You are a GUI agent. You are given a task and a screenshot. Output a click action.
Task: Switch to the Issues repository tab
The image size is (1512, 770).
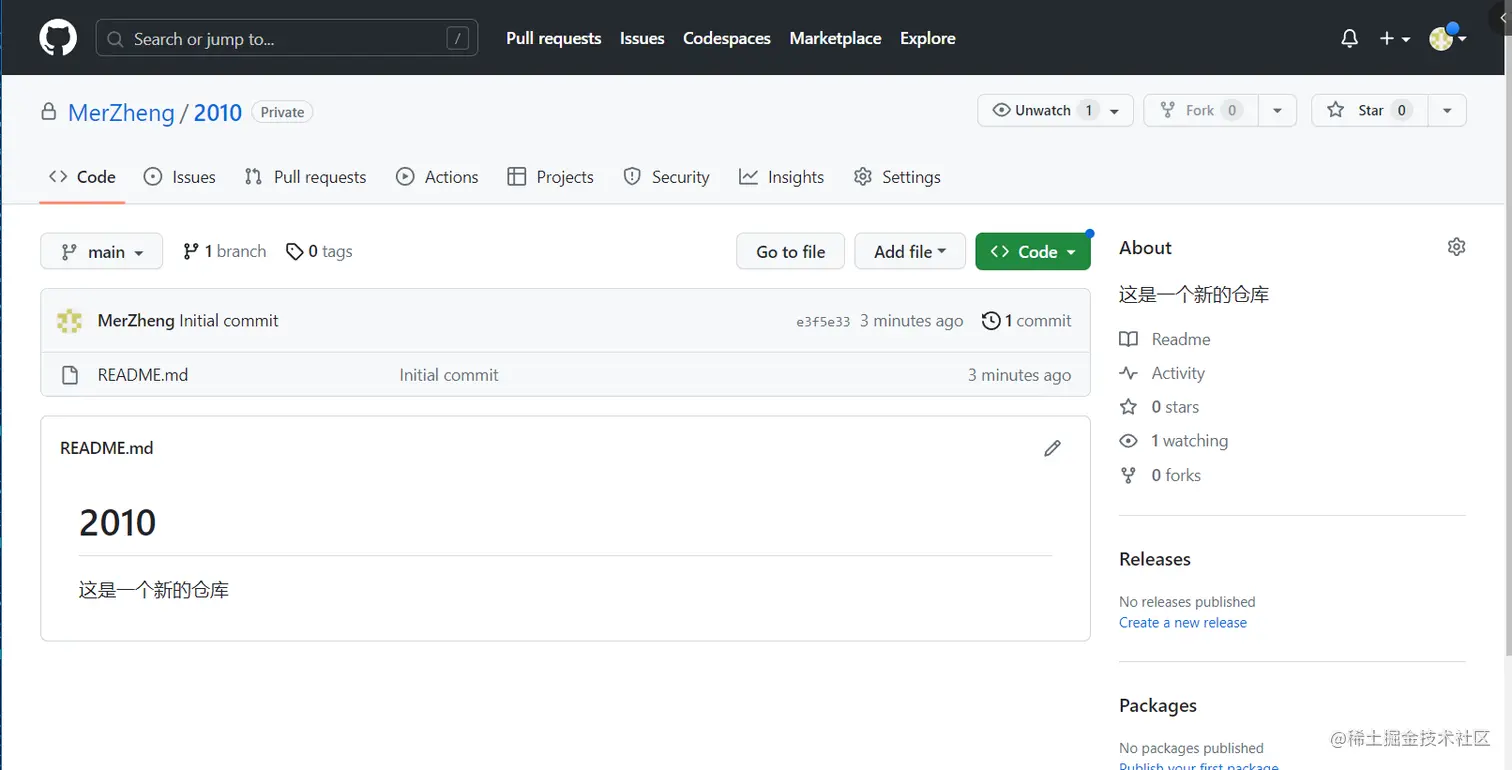(x=180, y=177)
